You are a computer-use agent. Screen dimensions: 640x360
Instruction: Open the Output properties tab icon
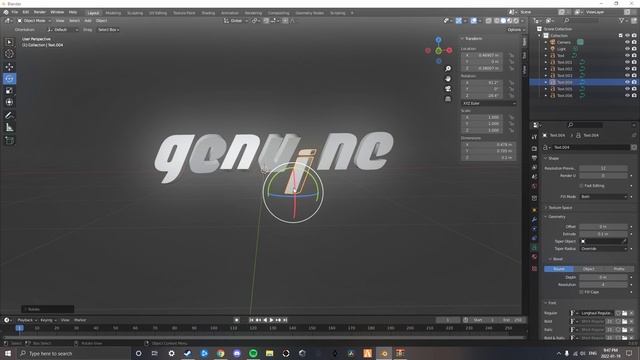click(x=534, y=158)
